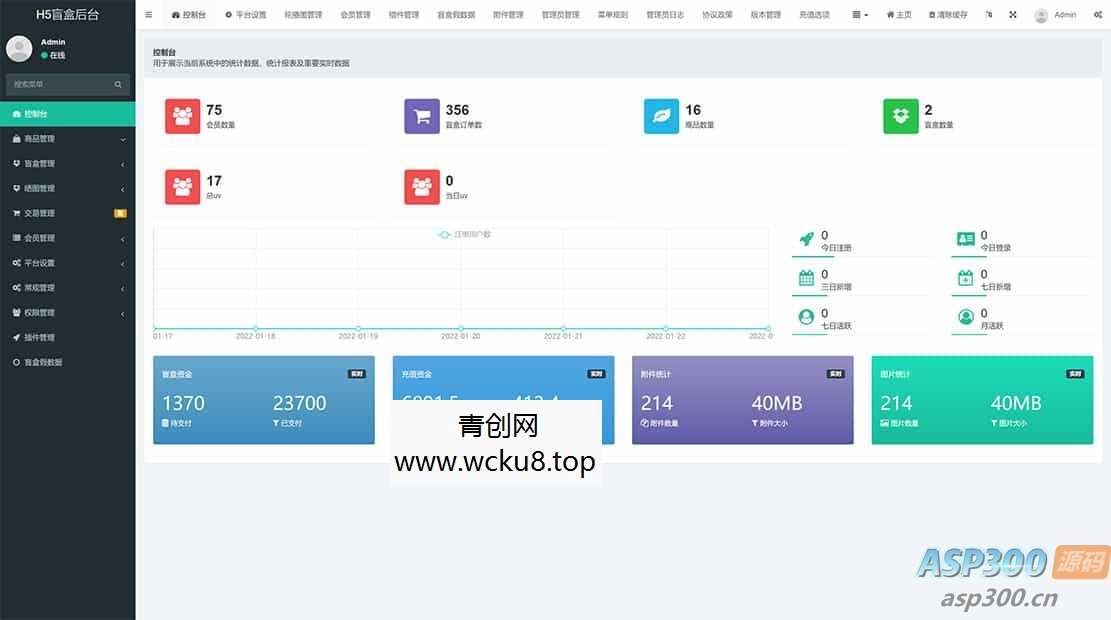This screenshot has width=1111, height=620.
Task: Open the list dropdown next to 充值选项
Action: pos(858,14)
